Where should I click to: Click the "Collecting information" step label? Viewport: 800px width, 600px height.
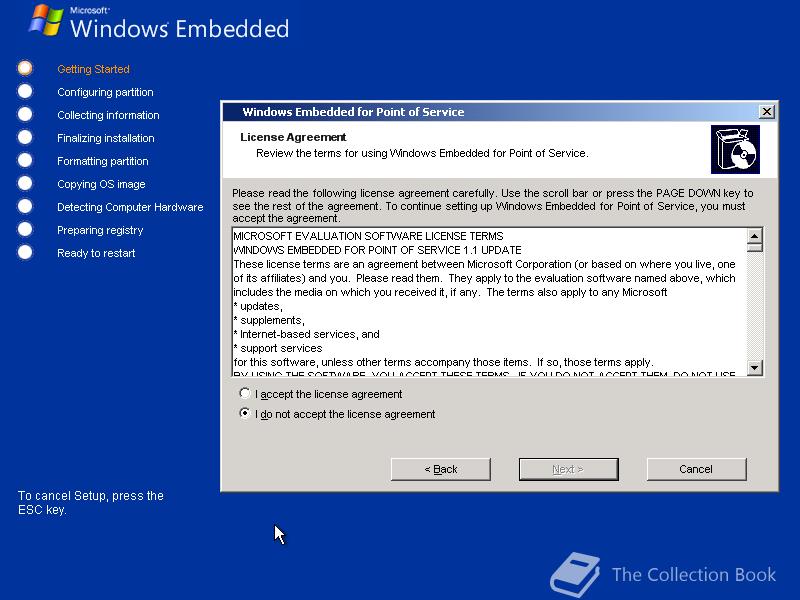tap(108, 115)
